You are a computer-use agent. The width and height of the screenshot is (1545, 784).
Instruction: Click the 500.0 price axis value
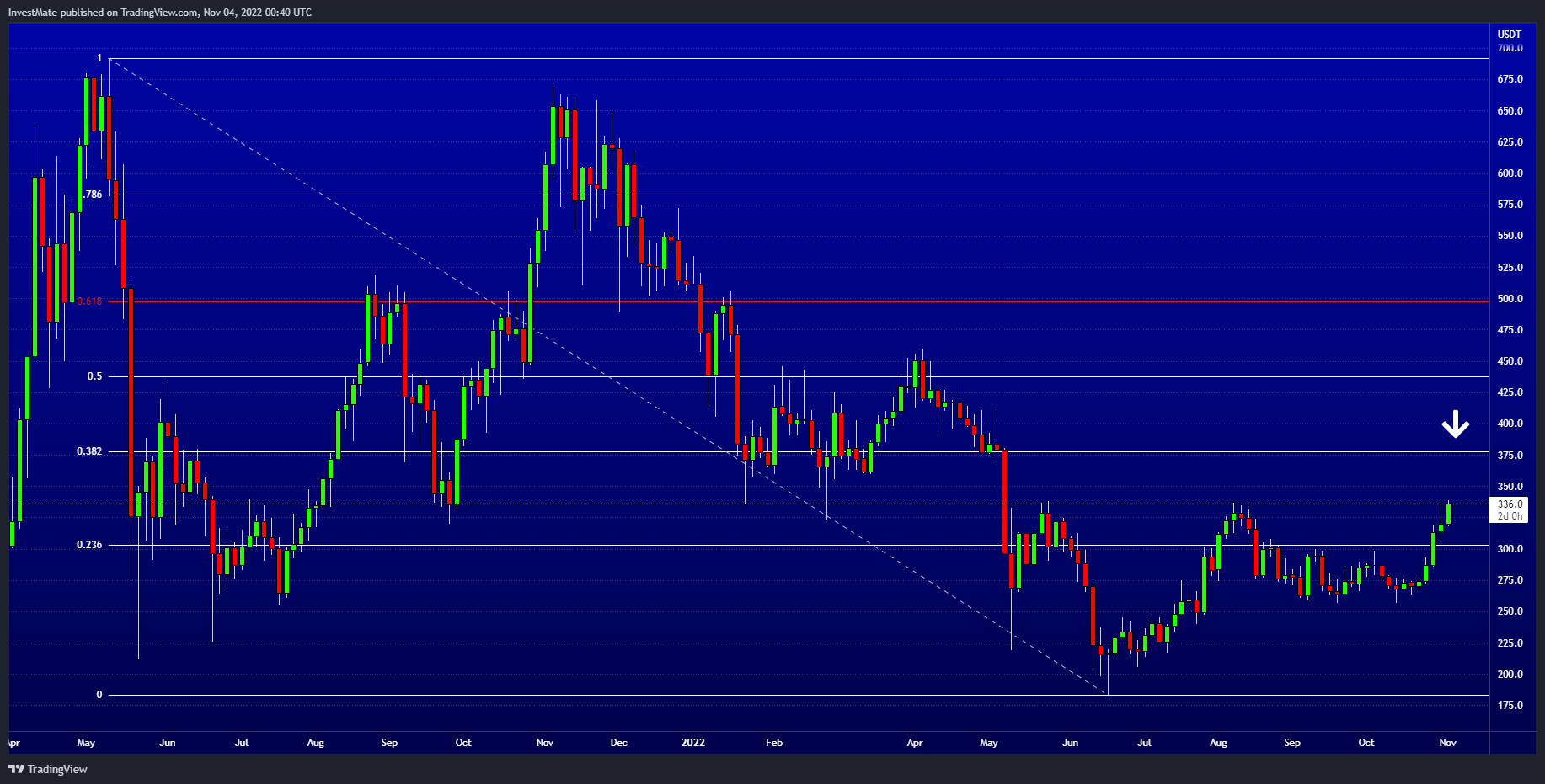pyautogui.click(x=1510, y=299)
